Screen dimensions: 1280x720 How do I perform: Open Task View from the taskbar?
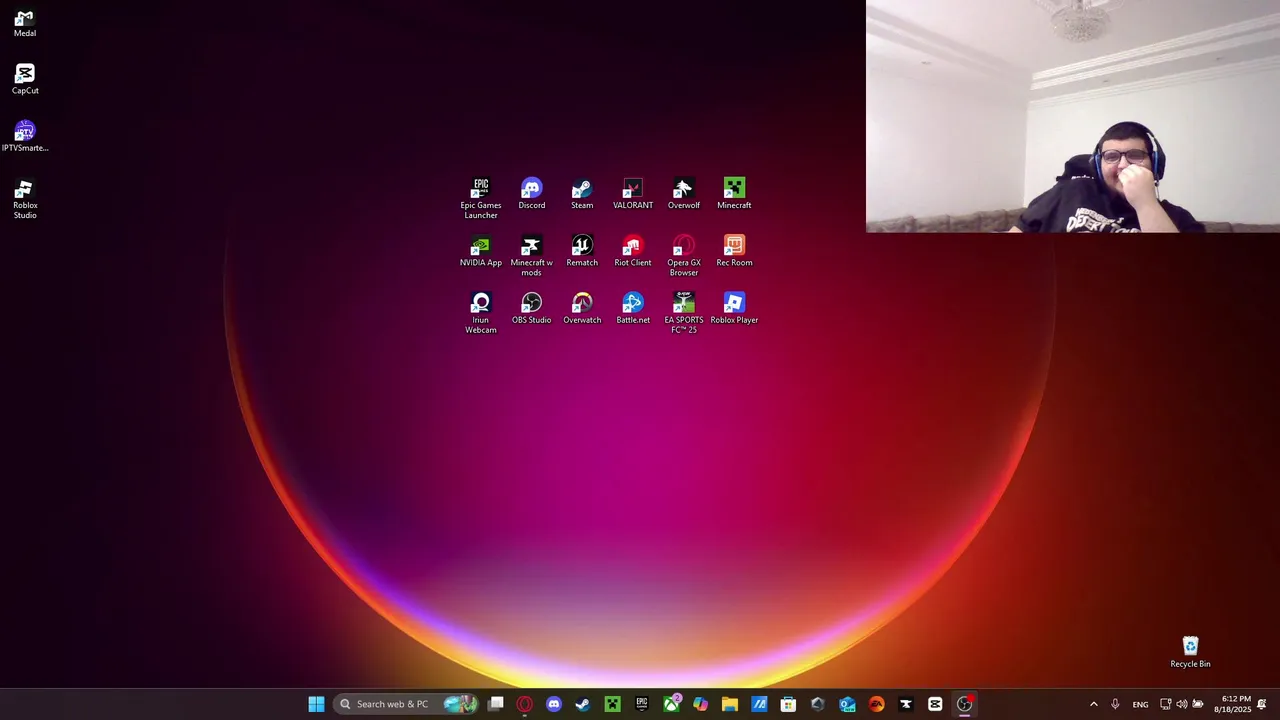pos(496,704)
